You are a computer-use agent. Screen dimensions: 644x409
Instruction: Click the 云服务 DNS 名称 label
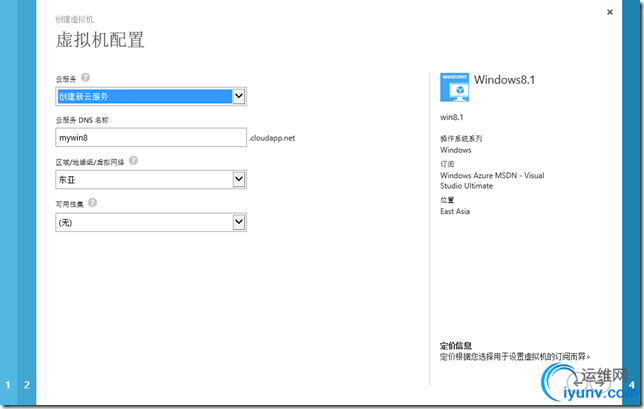[x=82, y=120]
